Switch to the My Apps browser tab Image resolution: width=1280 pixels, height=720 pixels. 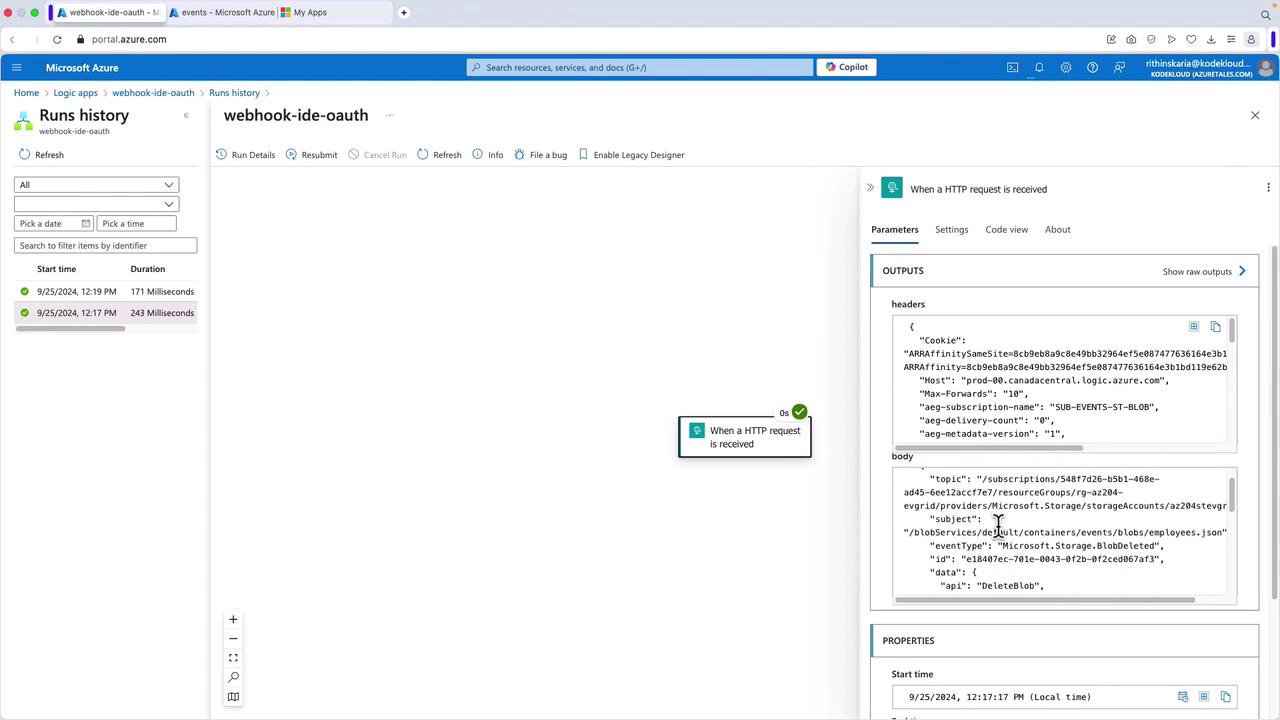pyautogui.click(x=334, y=13)
